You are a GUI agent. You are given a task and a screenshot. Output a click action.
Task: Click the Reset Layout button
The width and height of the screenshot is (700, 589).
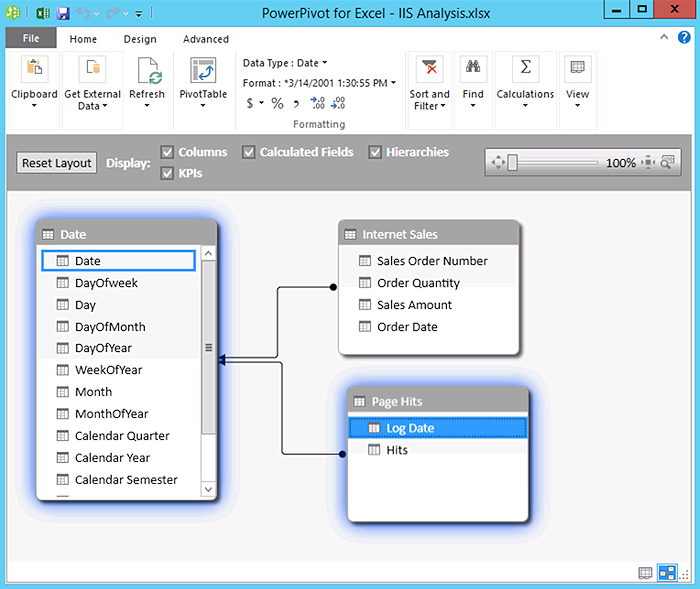57,163
